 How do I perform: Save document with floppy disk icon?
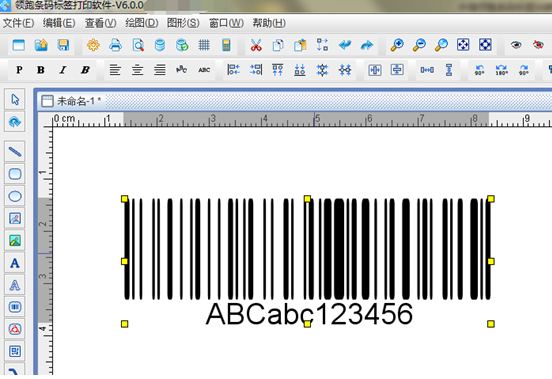(63, 45)
